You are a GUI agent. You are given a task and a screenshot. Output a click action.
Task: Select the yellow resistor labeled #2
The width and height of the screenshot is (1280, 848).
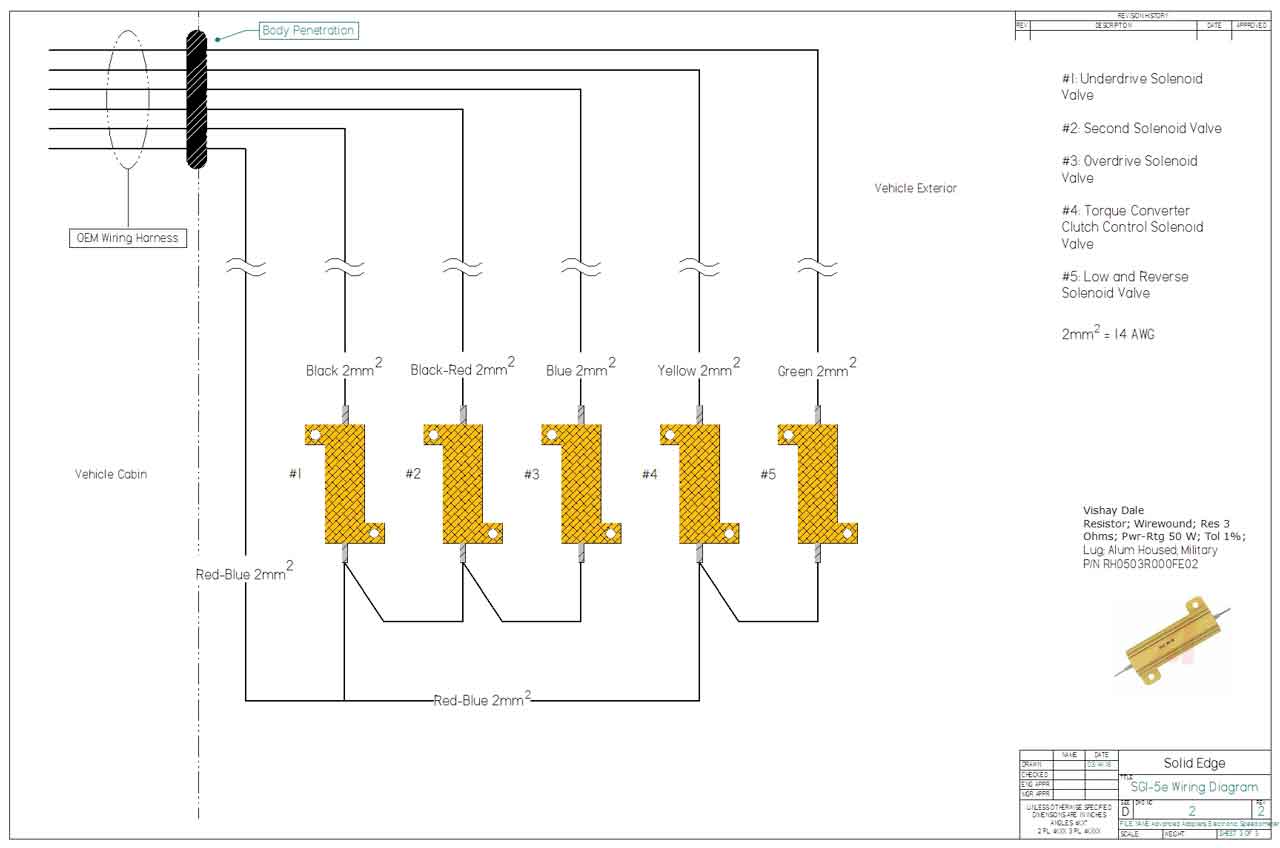coord(463,483)
